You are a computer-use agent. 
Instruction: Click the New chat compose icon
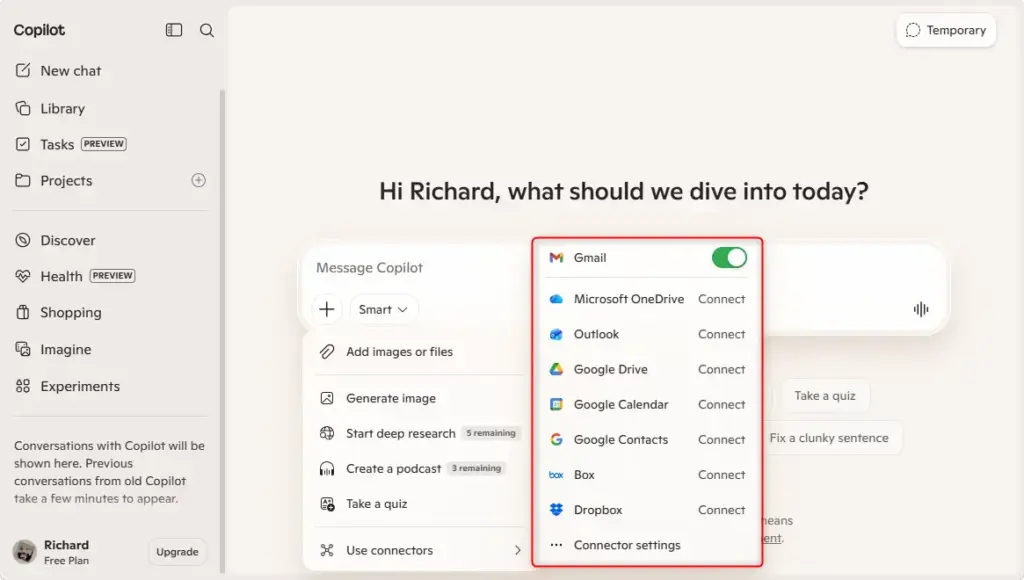click(x=23, y=70)
